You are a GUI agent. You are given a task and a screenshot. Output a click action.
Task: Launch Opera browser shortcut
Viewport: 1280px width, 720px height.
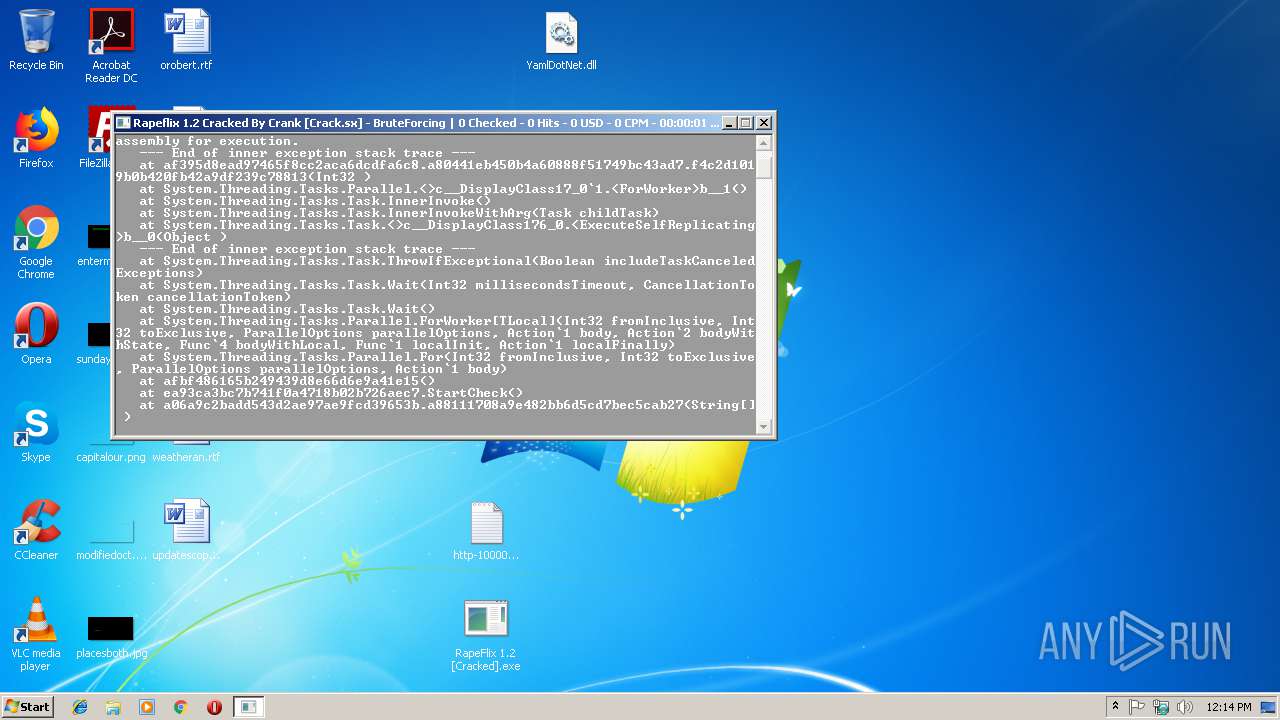click(36, 334)
